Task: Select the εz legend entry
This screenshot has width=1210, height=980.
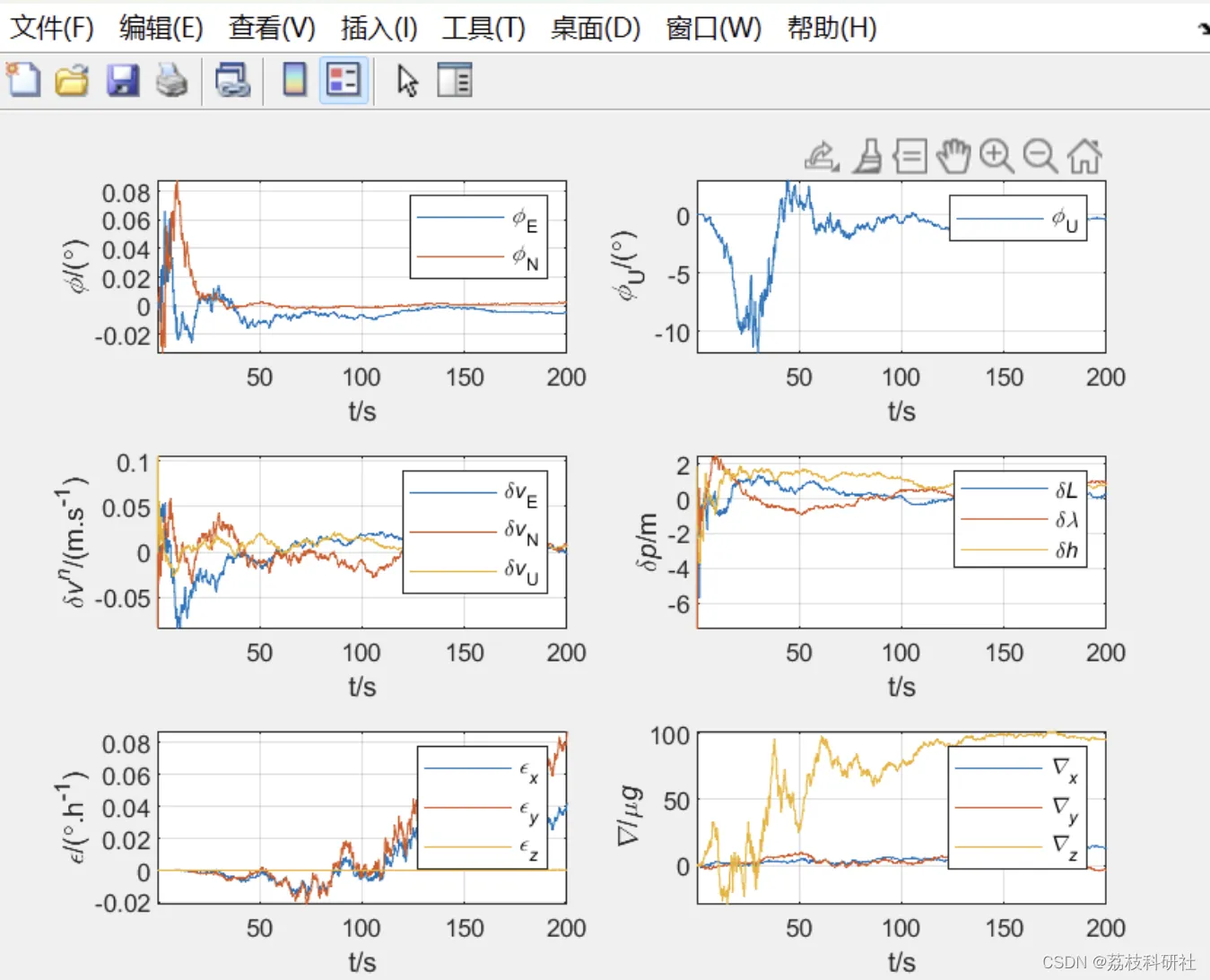Action: 482,847
